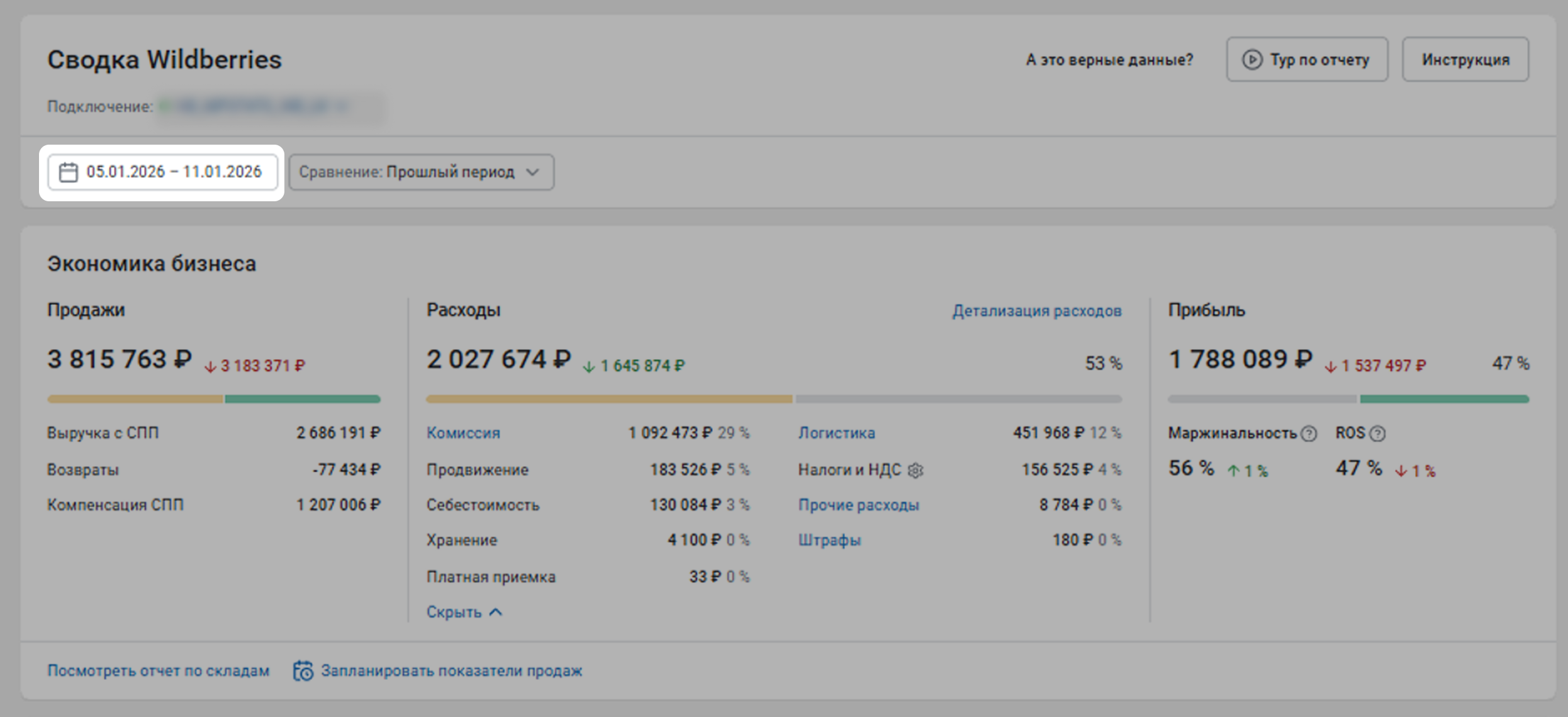Image resolution: width=1568 pixels, height=717 pixels.
Task: Click the Продажи green progress bar segment
Action: pos(302,399)
